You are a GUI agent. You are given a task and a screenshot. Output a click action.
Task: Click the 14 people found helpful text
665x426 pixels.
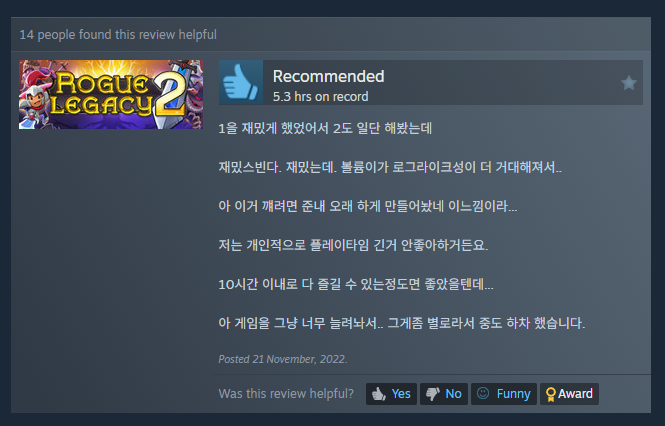118,35
